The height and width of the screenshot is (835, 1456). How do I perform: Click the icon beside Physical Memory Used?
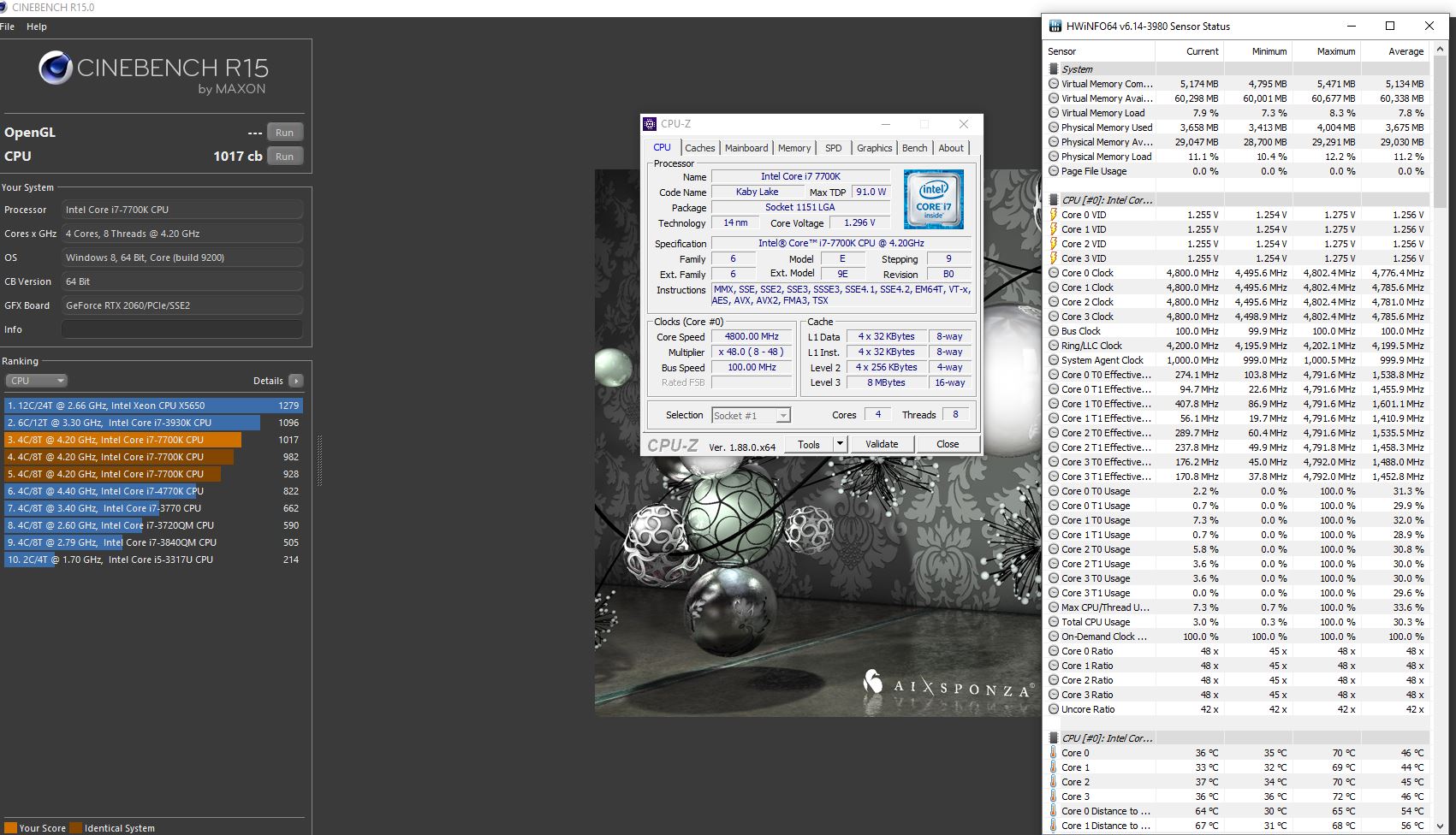1054,127
